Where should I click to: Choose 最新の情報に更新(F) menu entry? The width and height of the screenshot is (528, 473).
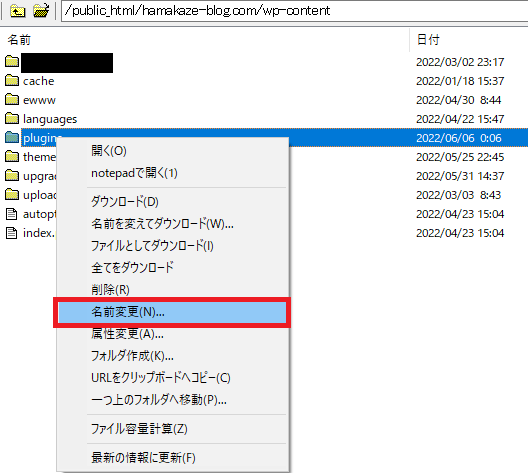172,458
